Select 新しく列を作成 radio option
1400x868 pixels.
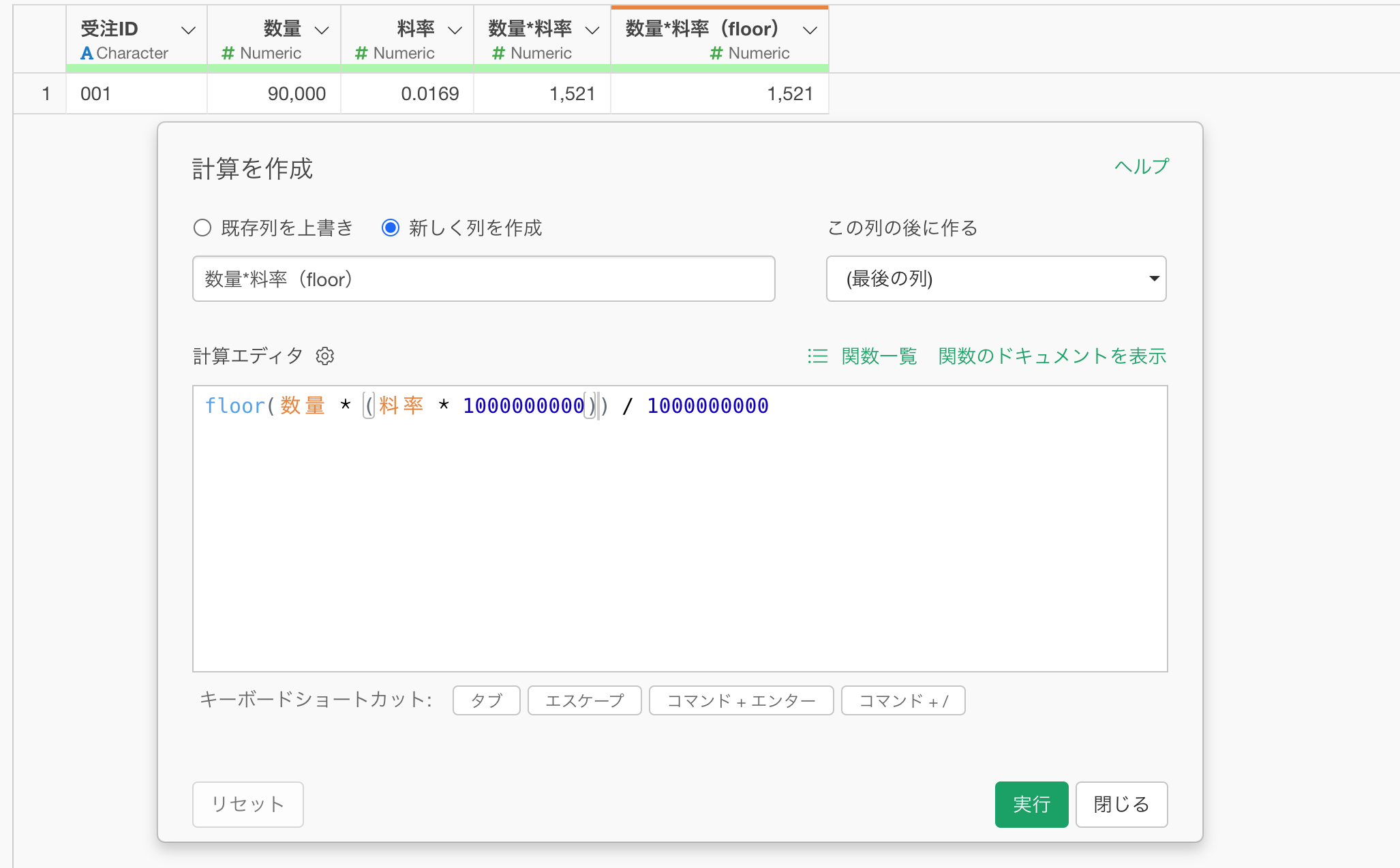(391, 228)
